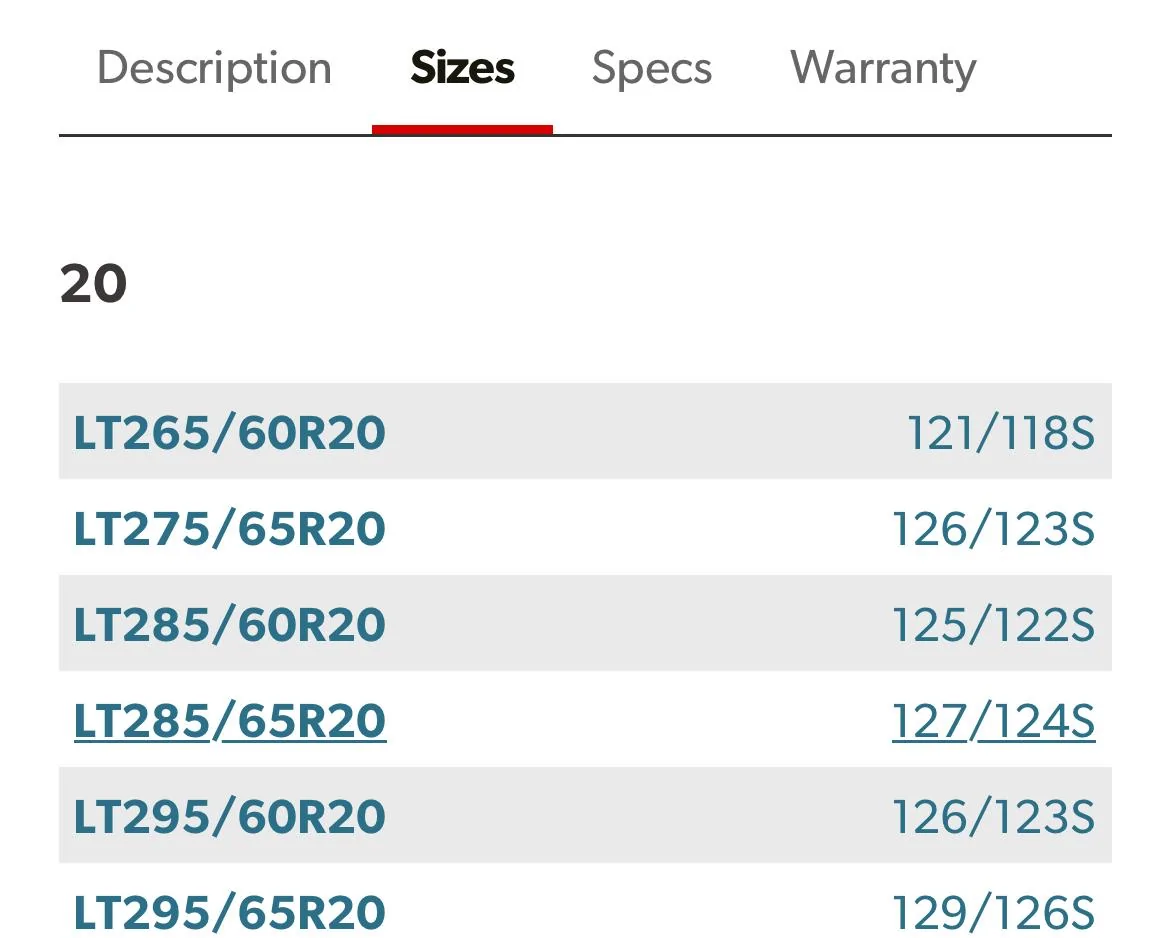Choose the LT275/65R20 tire size

pyautogui.click(x=229, y=528)
